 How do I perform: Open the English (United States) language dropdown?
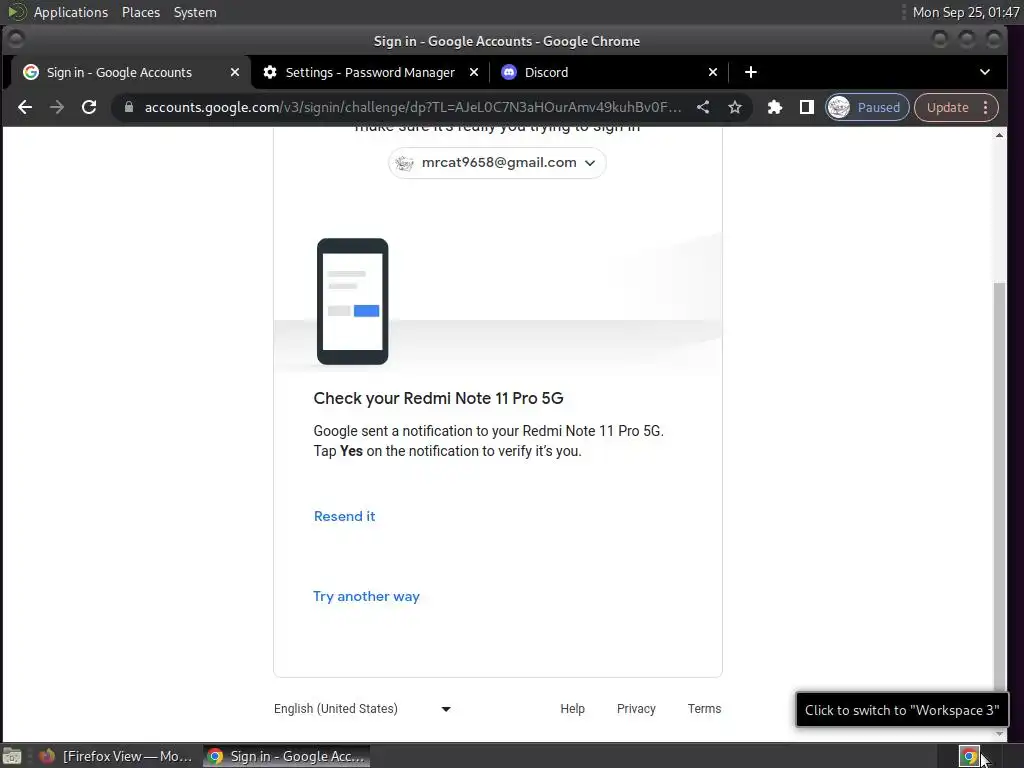(x=362, y=709)
